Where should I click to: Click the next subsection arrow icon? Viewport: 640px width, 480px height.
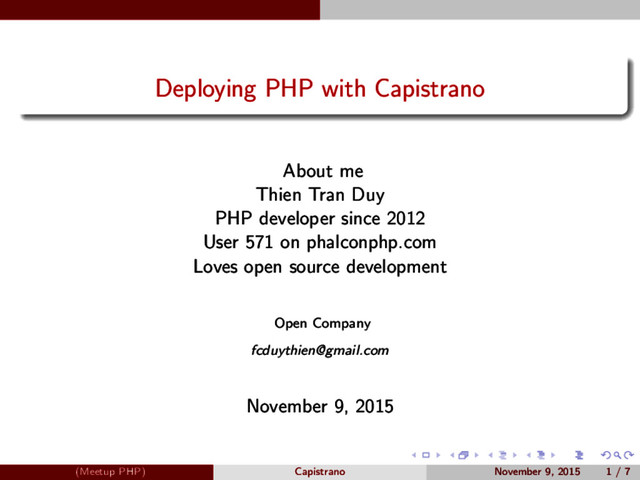coord(515,455)
